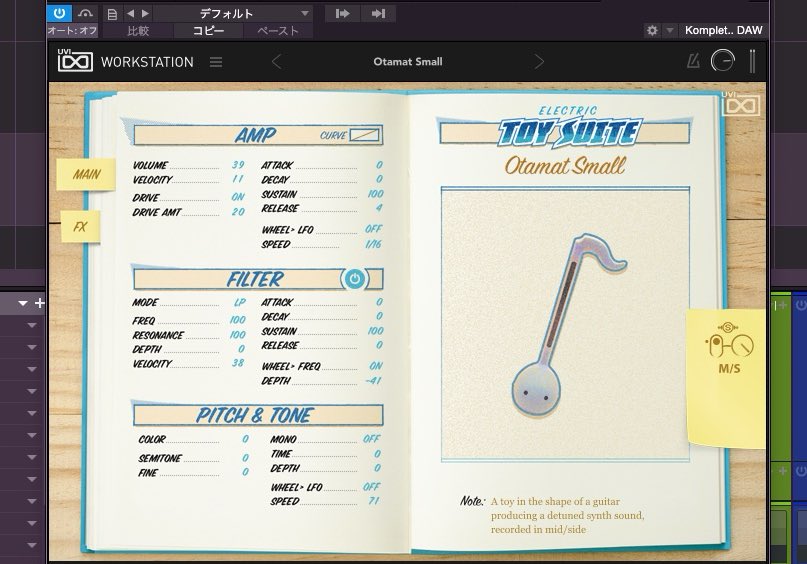Click the AMP RELEASE value 4
The width and height of the screenshot is (807, 564).
[x=379, y=208]
